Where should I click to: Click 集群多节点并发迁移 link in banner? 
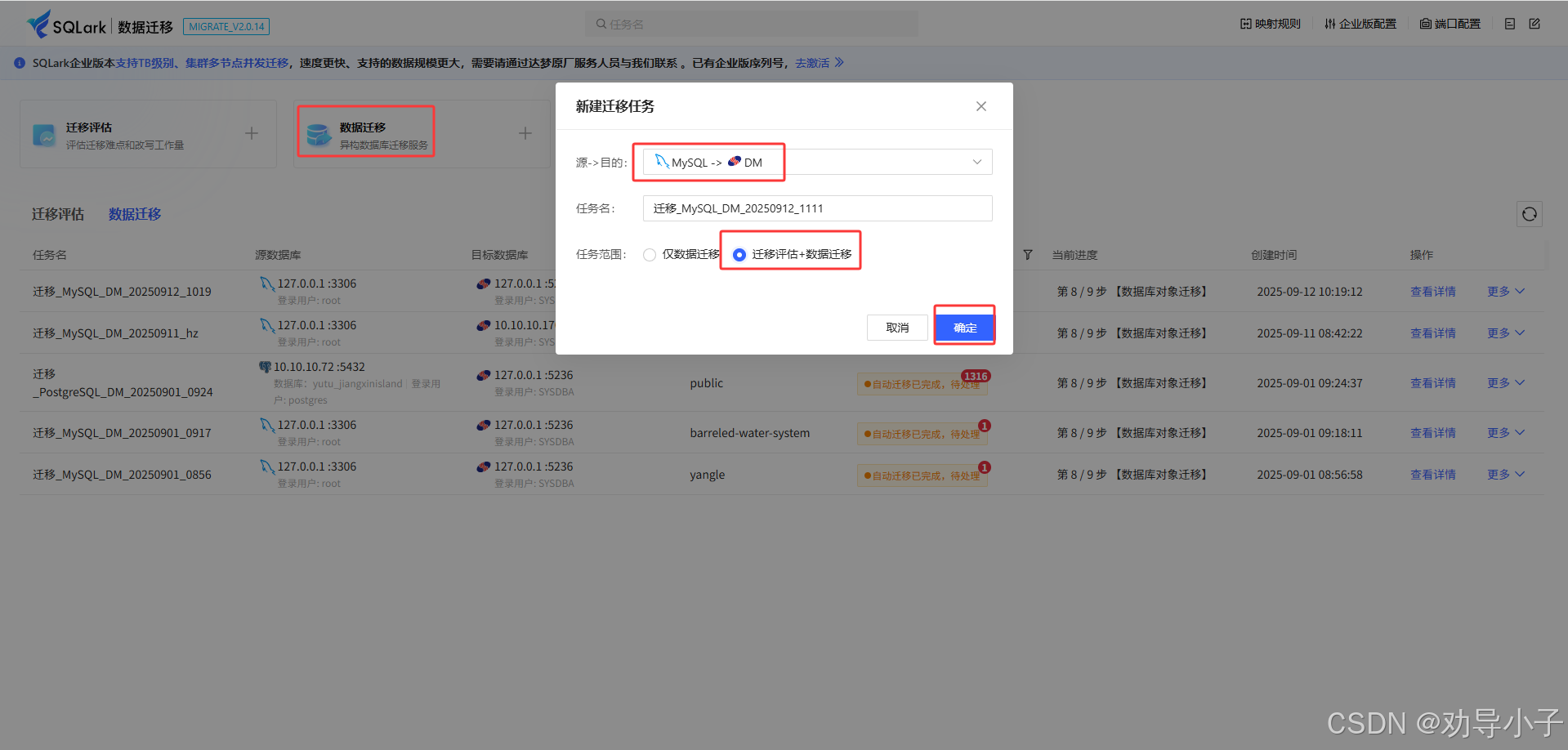click(x=237, y=63)
